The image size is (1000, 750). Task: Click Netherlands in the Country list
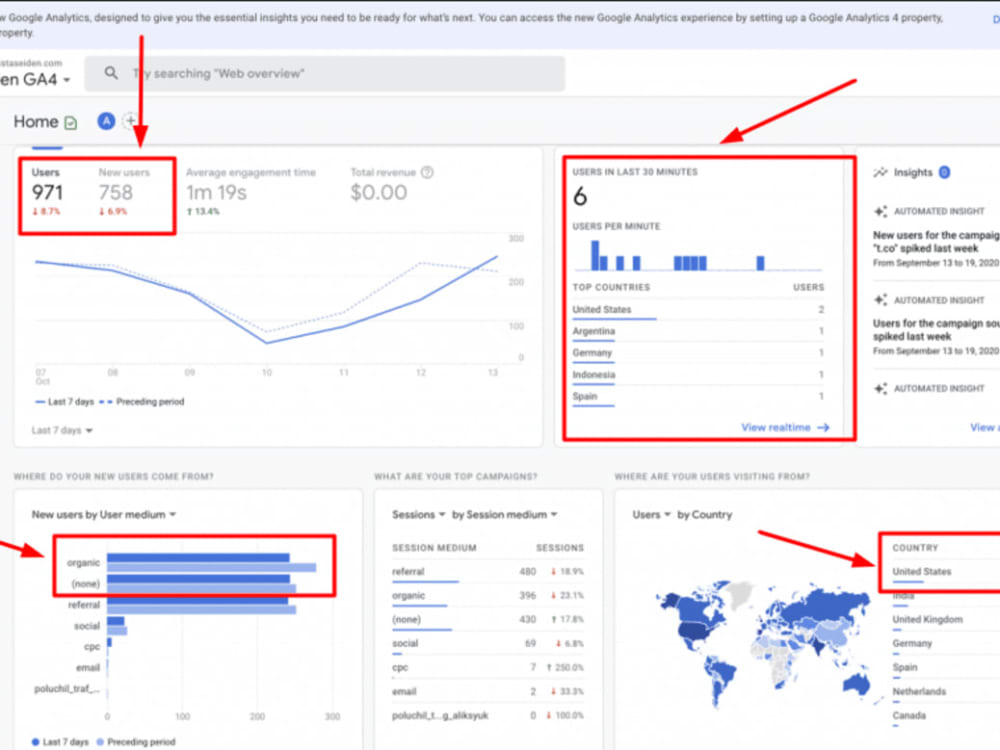[919, 691]
